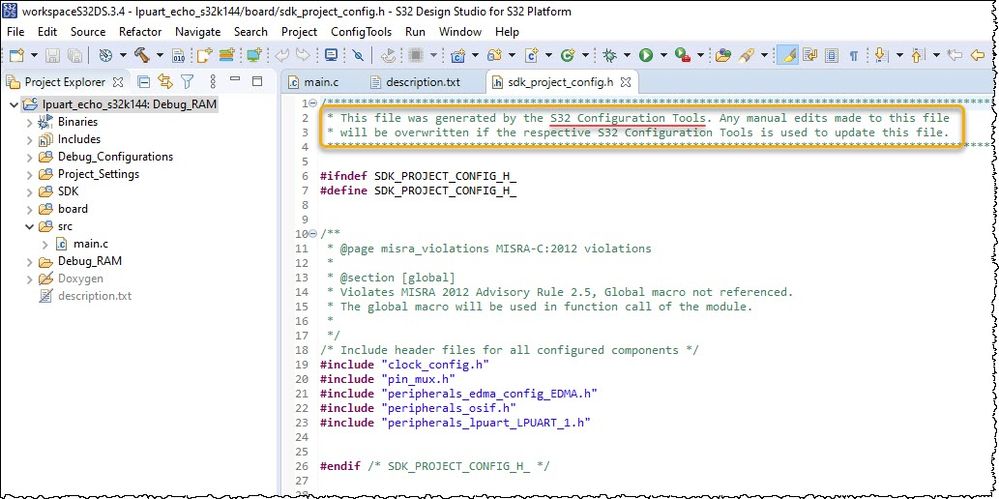Image resolution: width=999 pixels, height=499 pixels.
Task: Click the new C++ class icon
Action: 568,55
